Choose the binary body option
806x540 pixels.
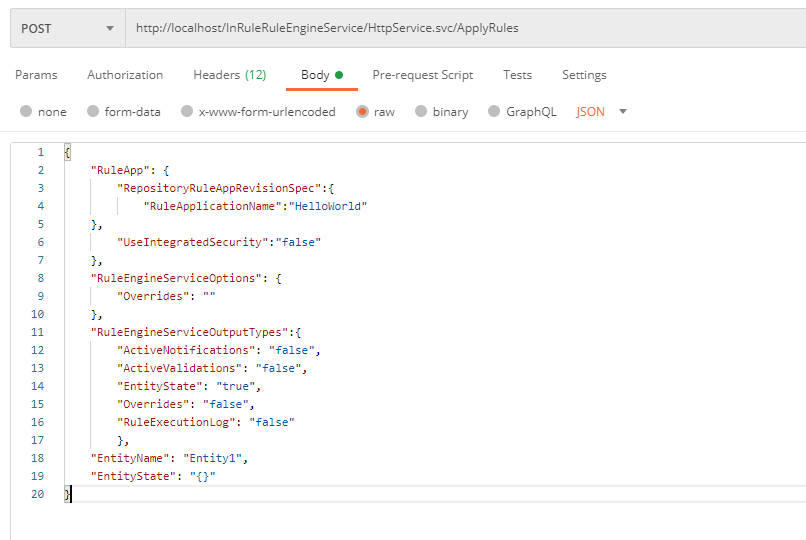pyautogui.click(x=421, y=112)
